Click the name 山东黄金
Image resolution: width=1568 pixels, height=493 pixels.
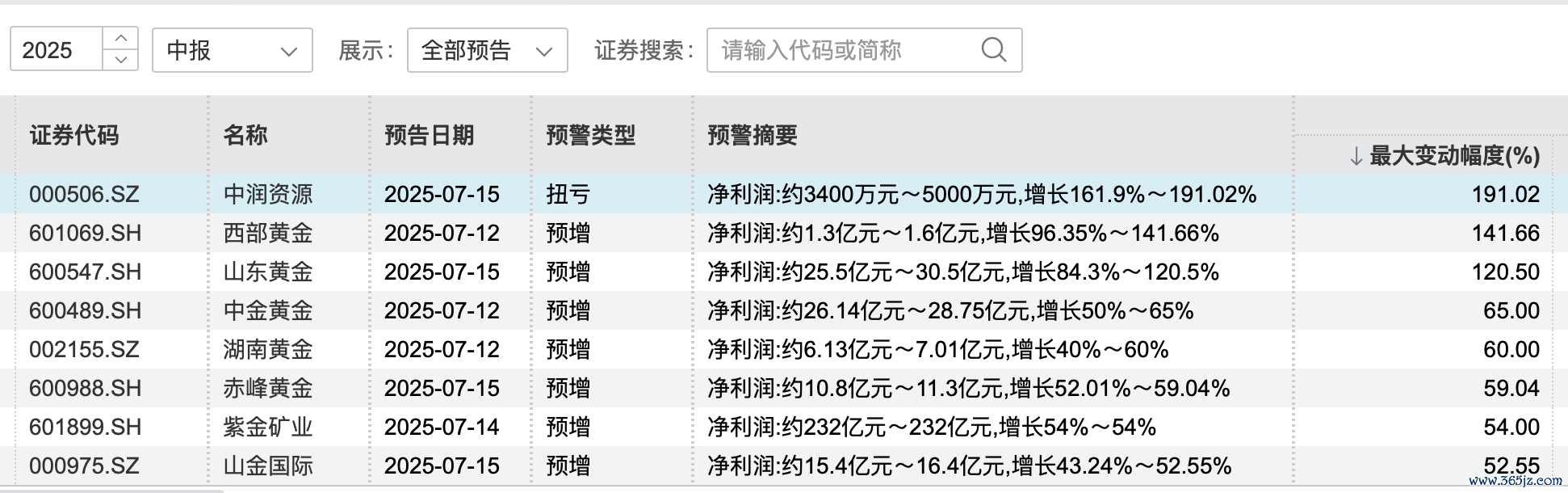coord(268,272)
